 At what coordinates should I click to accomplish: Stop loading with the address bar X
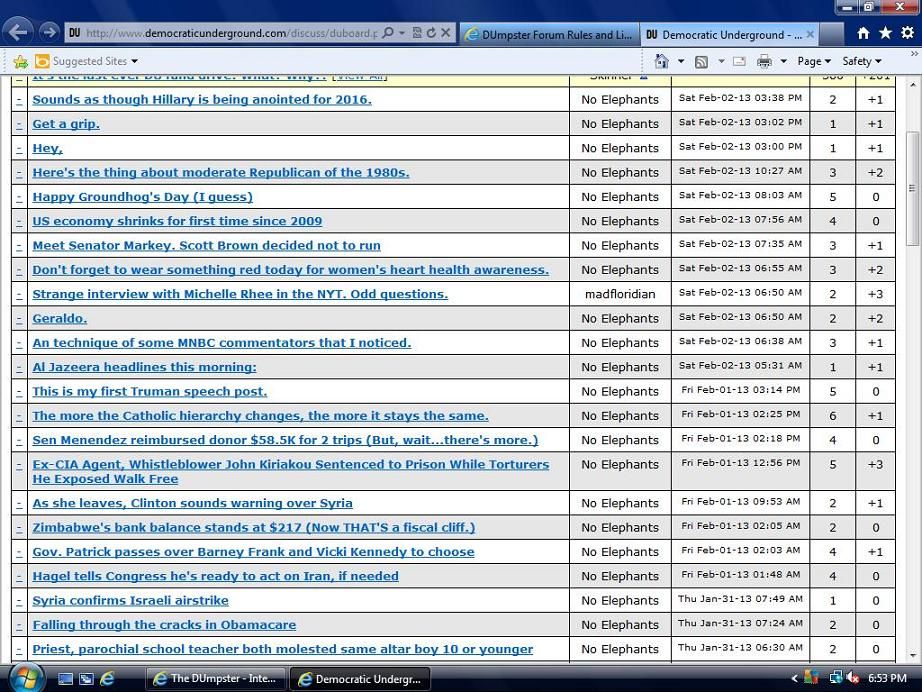tap(446, 33)
